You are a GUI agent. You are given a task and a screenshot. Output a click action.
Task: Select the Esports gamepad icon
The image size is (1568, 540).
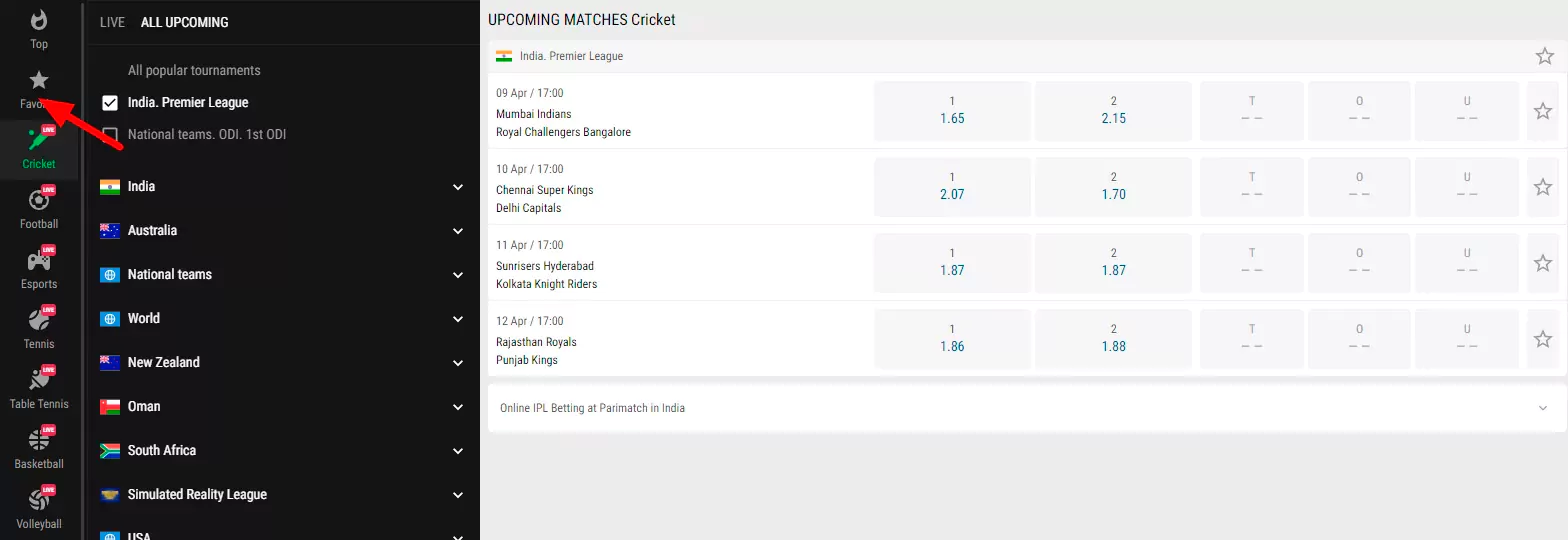pyautogui.click(x=39, y=261)
